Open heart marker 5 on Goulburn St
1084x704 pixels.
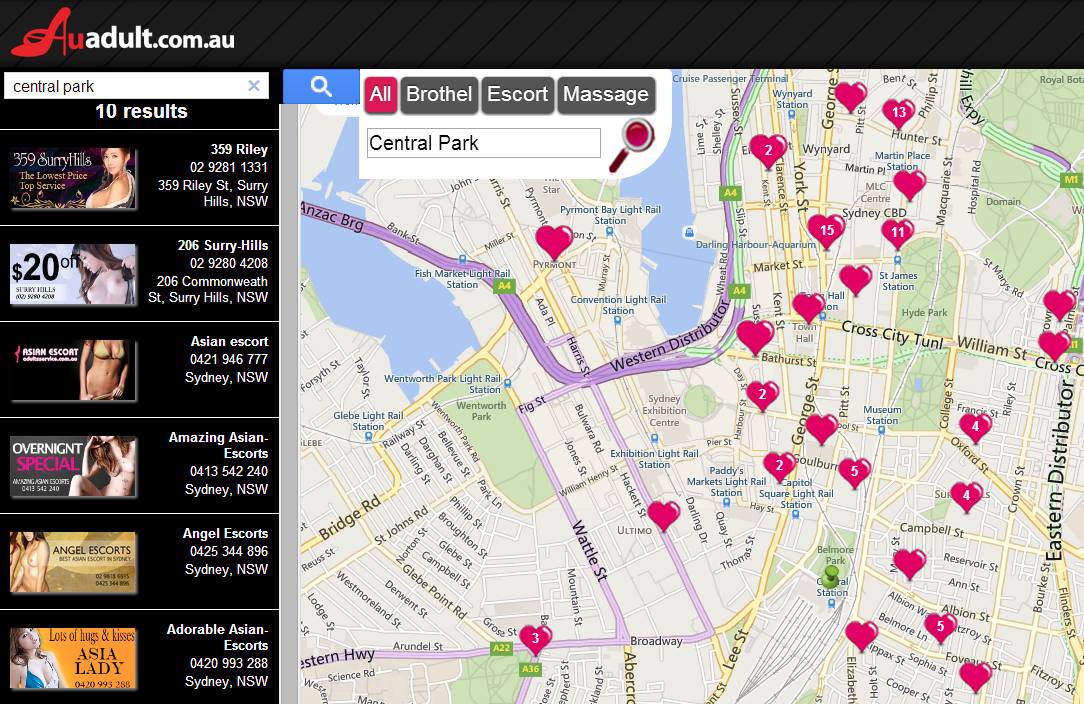854,473
